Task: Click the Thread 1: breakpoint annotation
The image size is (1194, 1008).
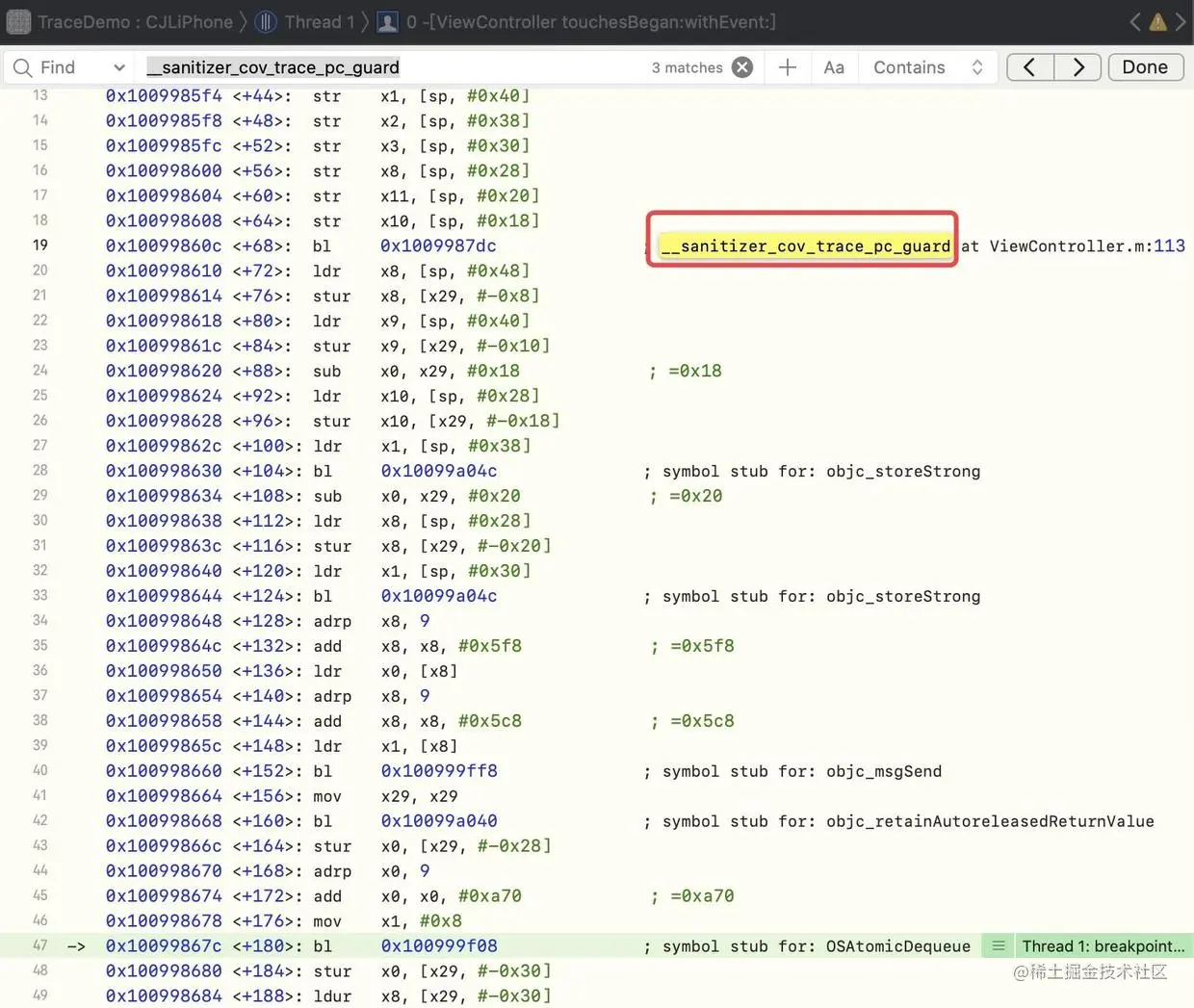Action: [1103, 946]
